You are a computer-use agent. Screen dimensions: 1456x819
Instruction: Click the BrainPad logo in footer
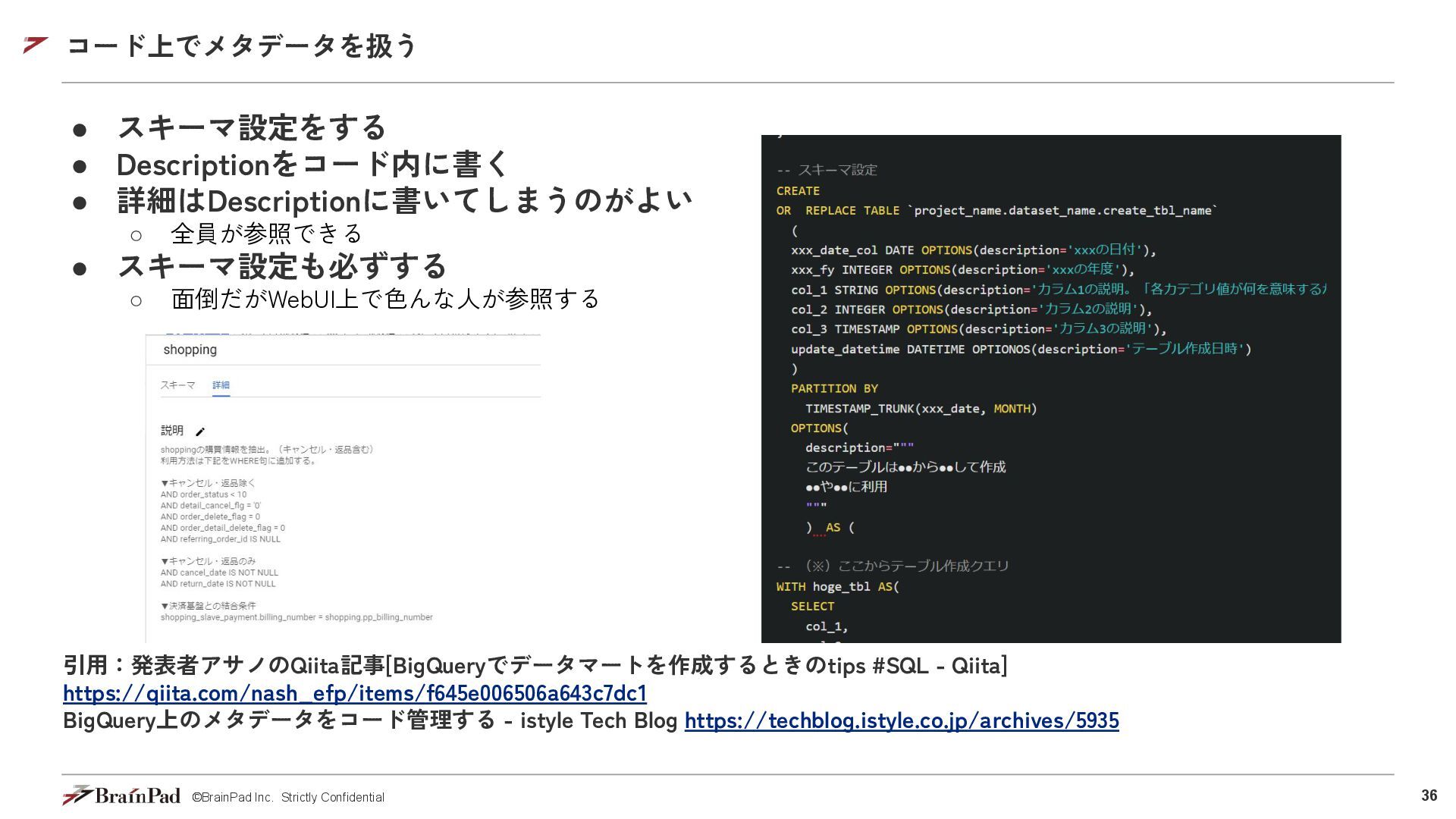[x=121, y=795]
